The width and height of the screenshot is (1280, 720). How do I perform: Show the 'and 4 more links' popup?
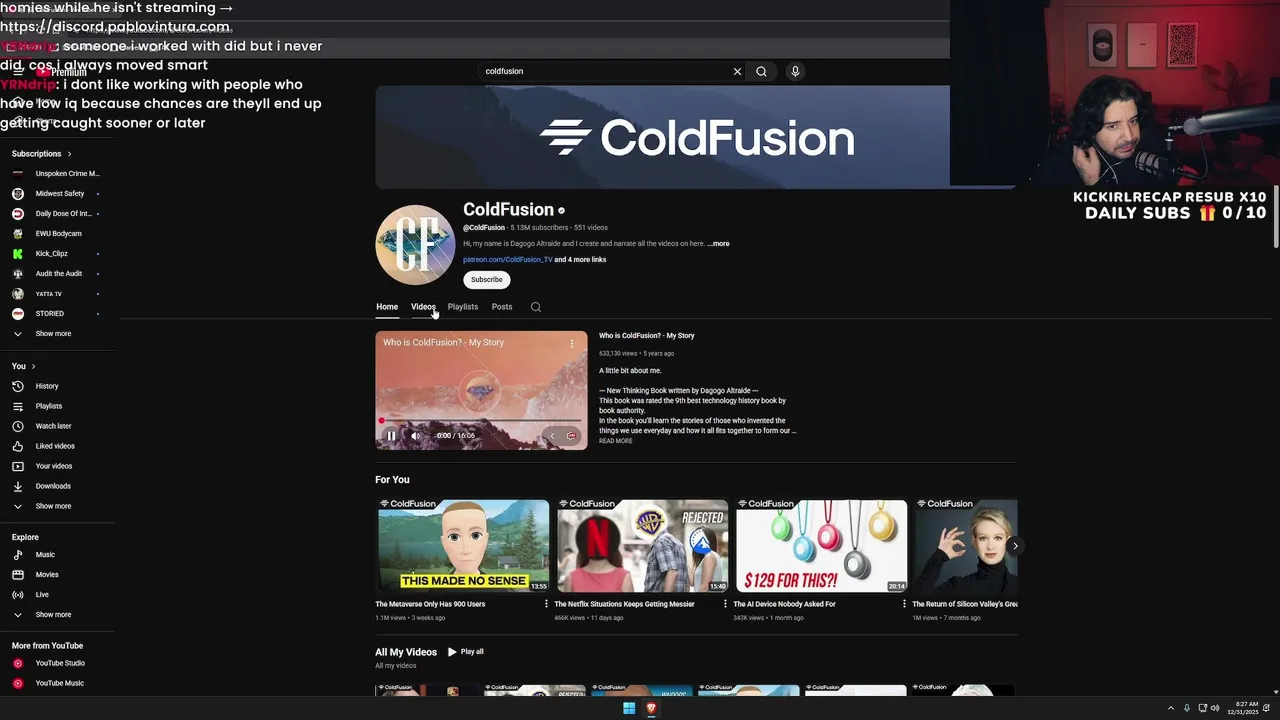581,260
